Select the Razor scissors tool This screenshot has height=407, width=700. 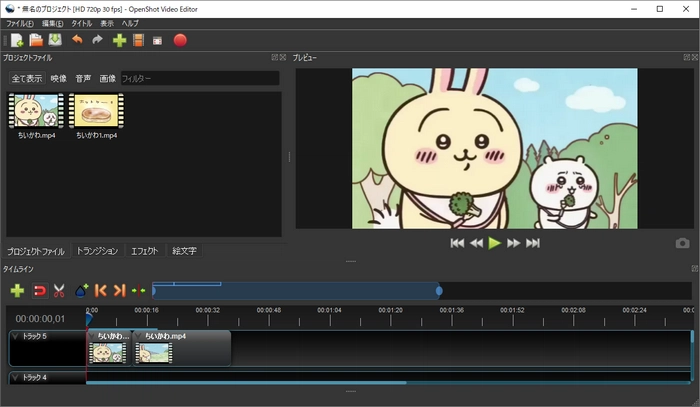coord(59,290)
